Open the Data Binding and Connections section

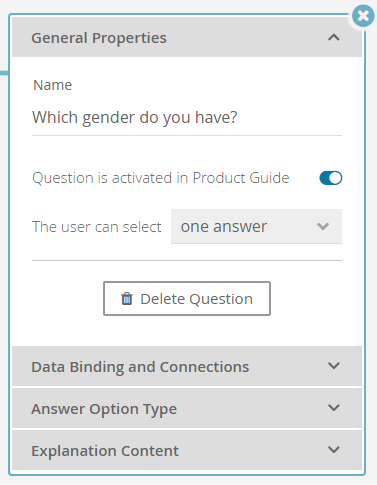pyautogui.click(x=187, y=366)
